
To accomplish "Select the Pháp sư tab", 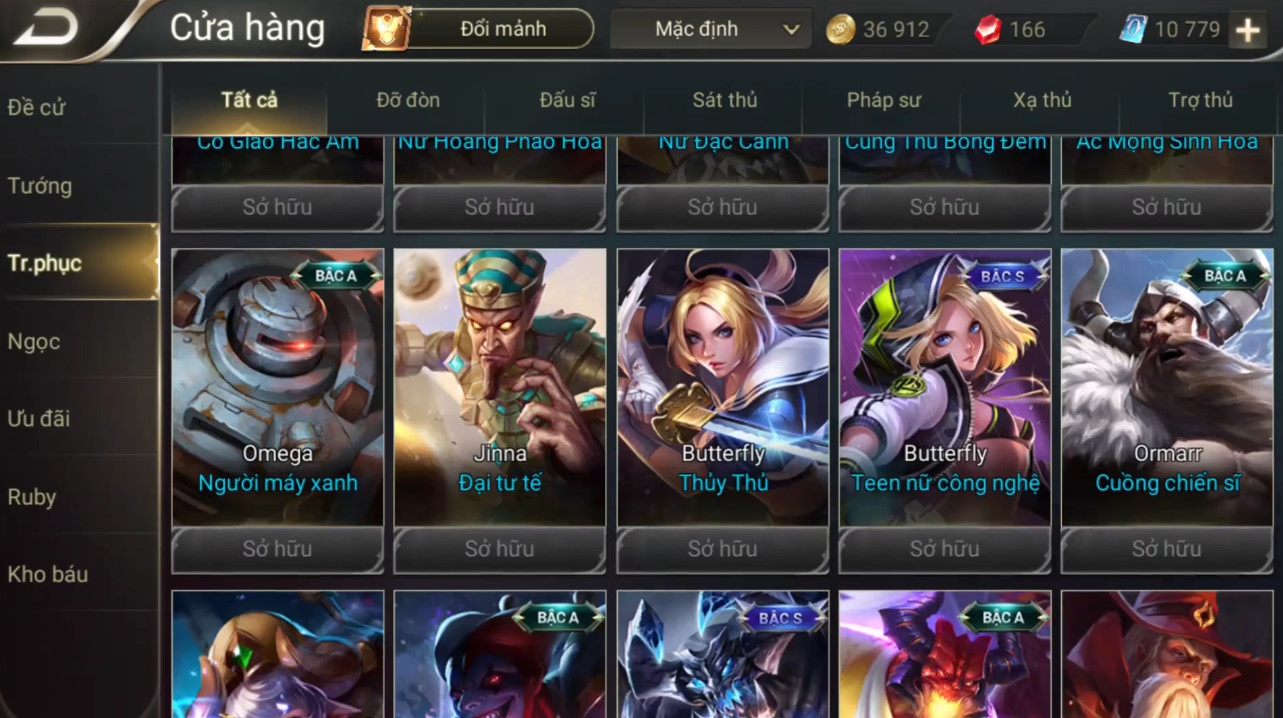I will (883, 100).
